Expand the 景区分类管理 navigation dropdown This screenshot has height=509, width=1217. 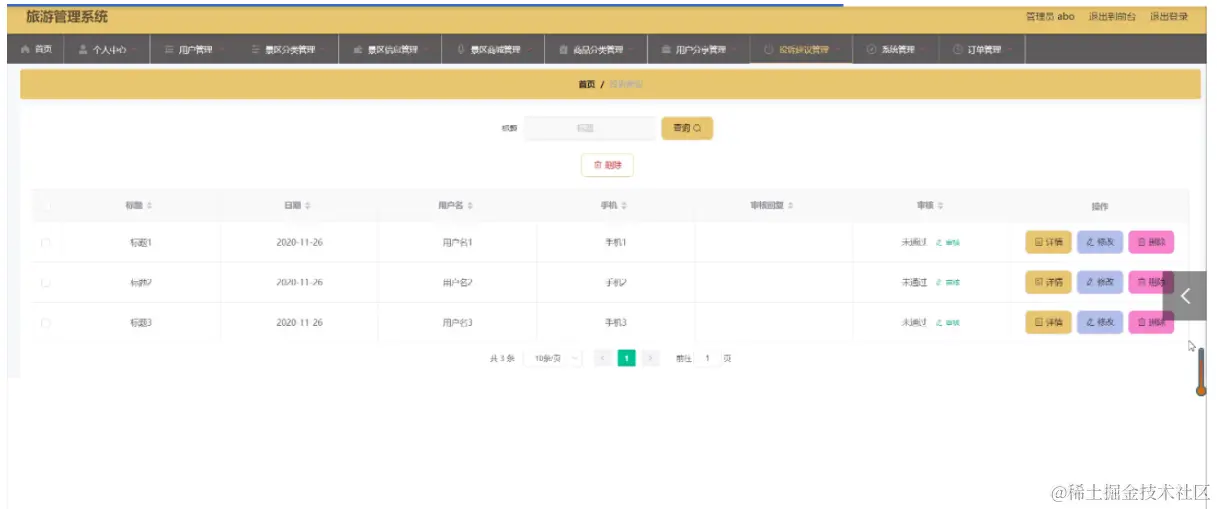[288, 50]
